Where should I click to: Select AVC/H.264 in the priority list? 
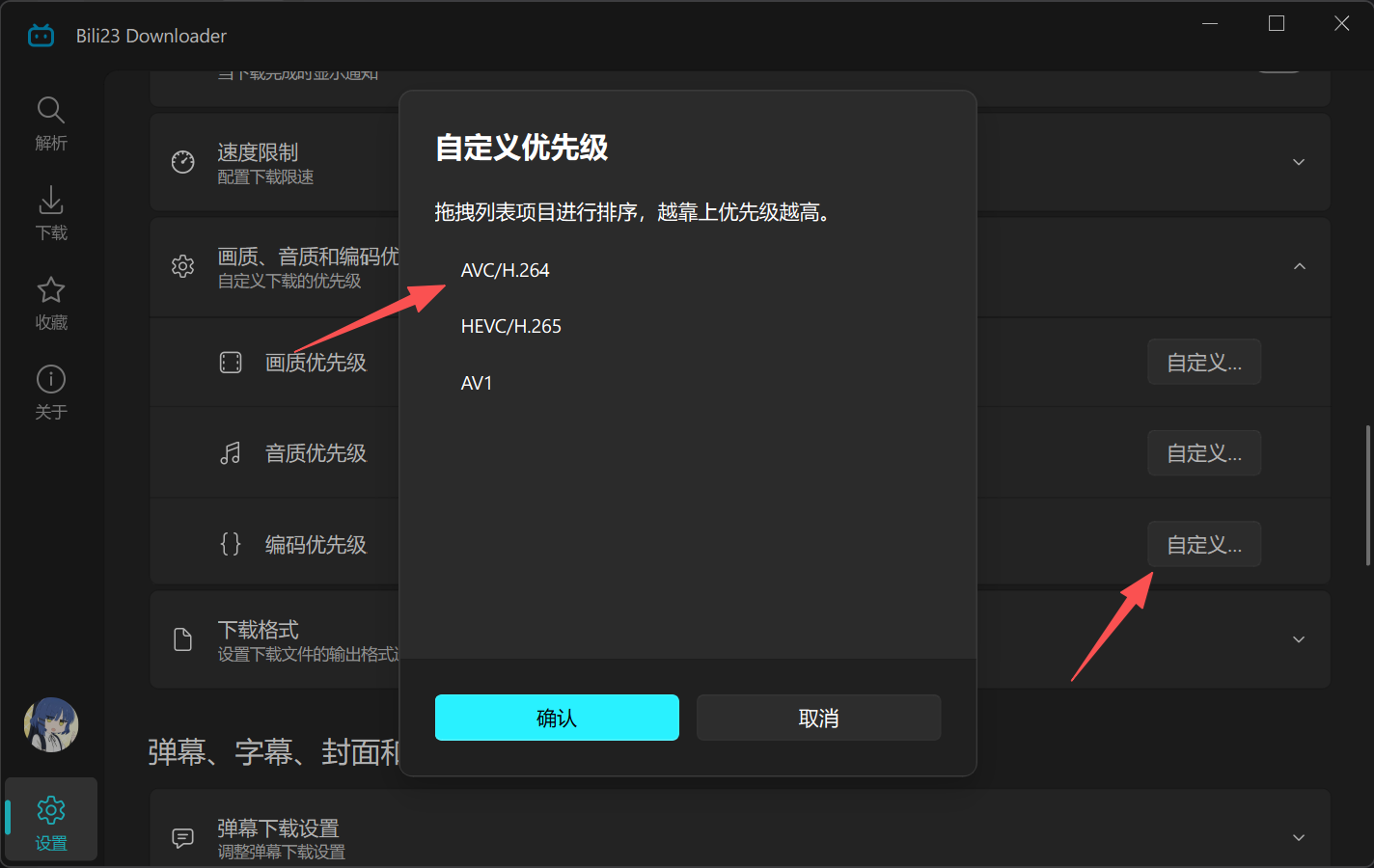click(x=505, y=270)
